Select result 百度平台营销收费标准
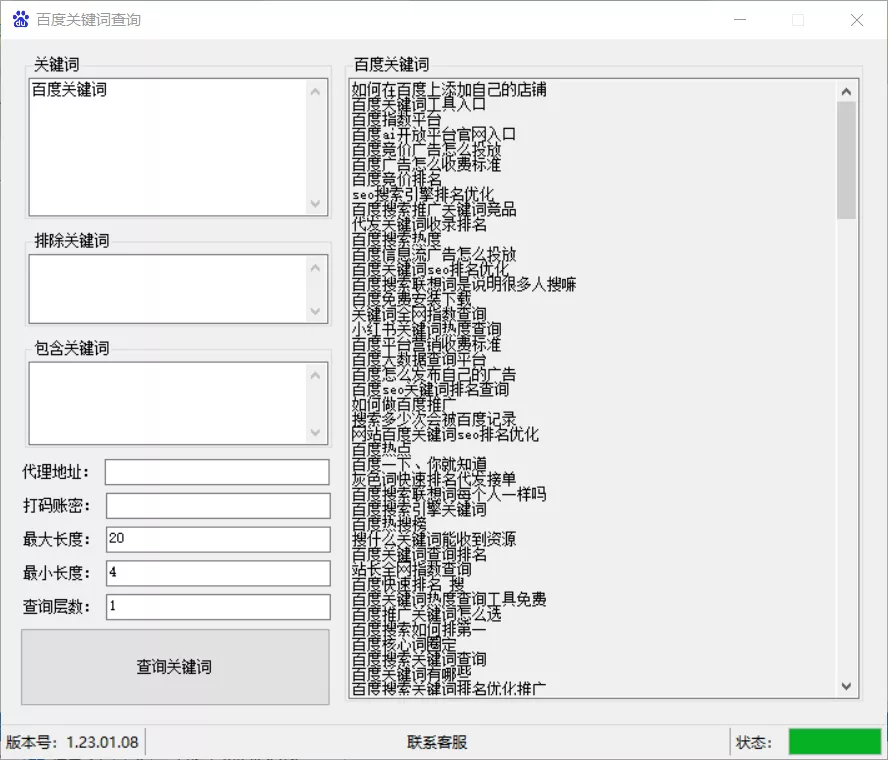 [x=426, y=344]
